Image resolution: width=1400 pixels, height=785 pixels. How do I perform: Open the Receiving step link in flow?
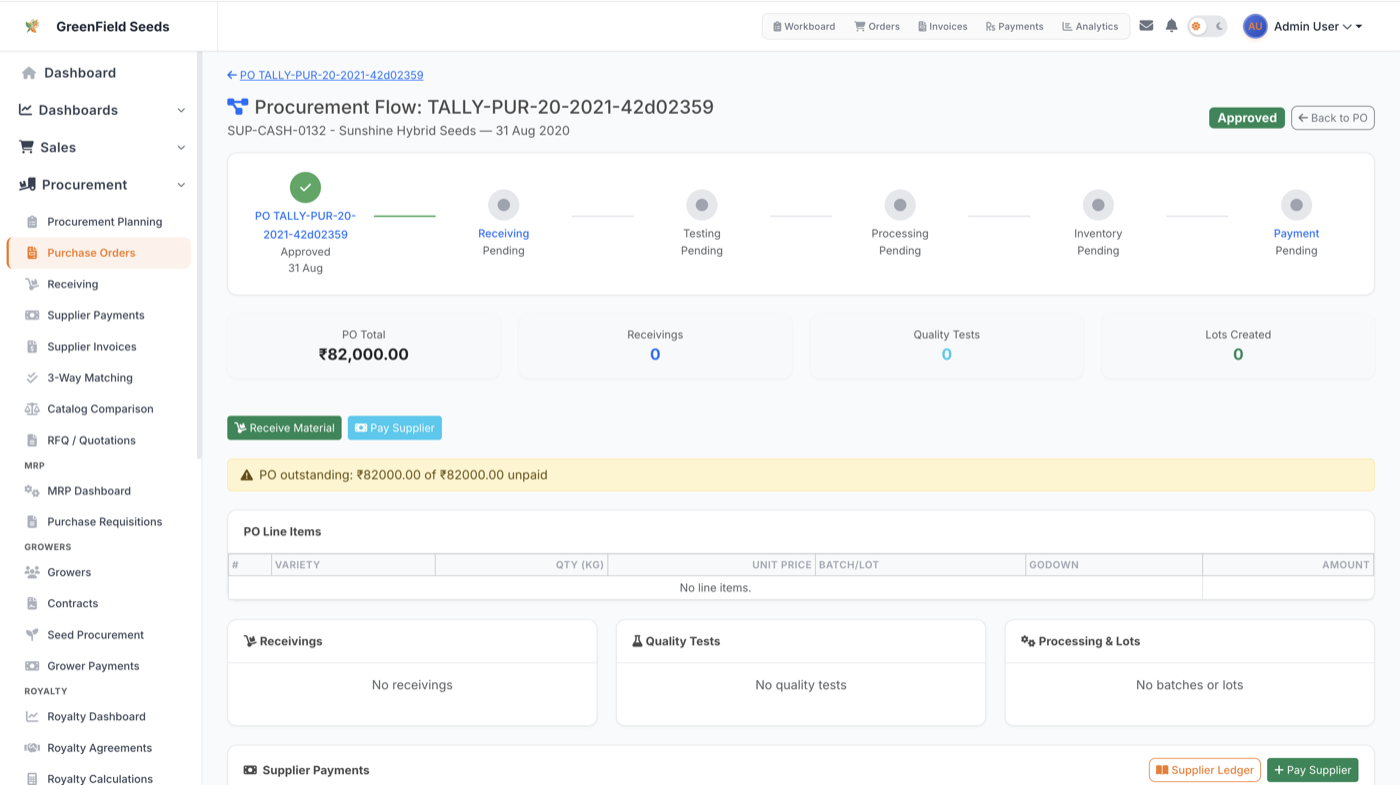click(503, 233)
